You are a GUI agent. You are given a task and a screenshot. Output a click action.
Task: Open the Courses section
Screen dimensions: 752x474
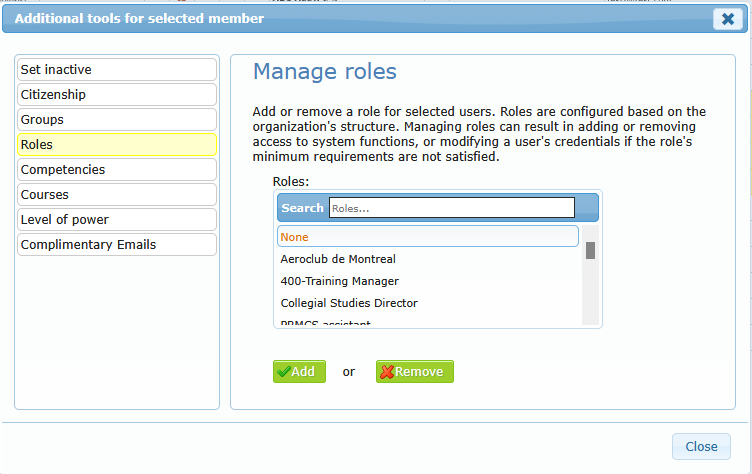(116, 195)
